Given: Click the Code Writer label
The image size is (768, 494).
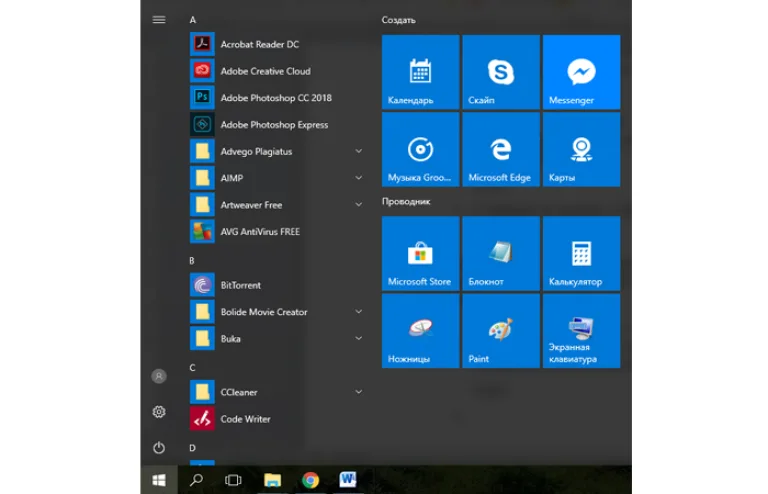Looking at the screenshot, I should 245,419.
